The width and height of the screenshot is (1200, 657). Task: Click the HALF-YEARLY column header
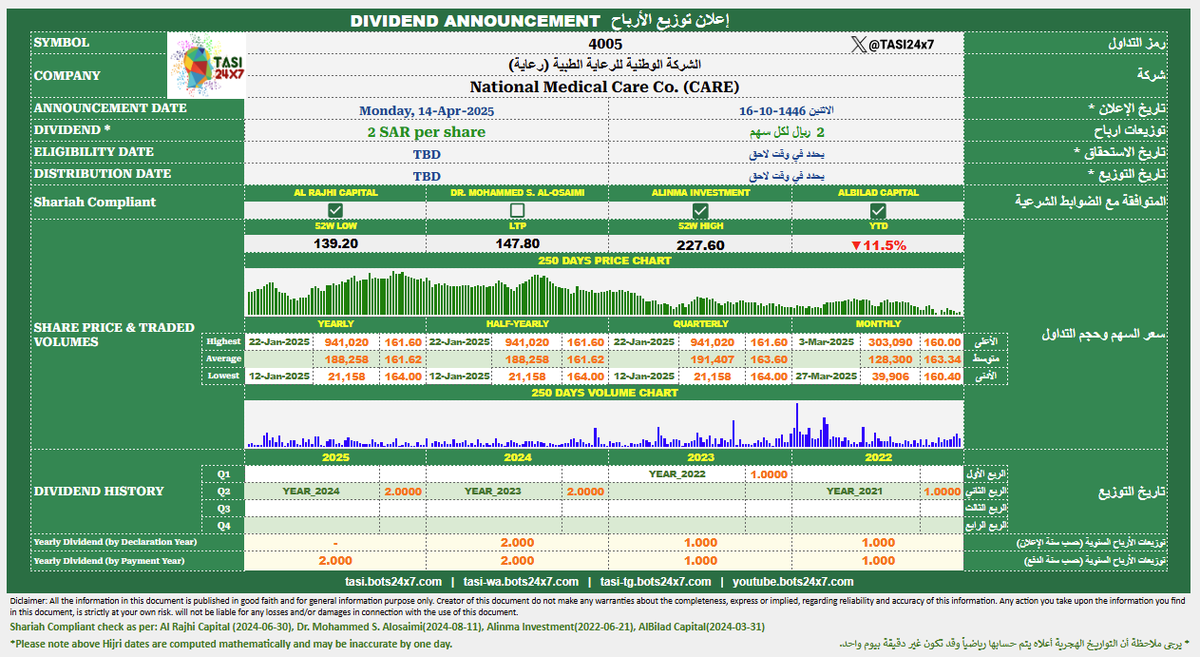[517, 324]
